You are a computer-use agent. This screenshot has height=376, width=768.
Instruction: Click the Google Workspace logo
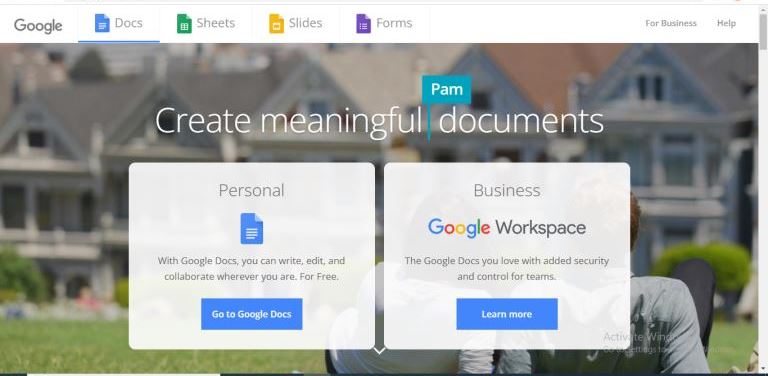pos(507,228)
